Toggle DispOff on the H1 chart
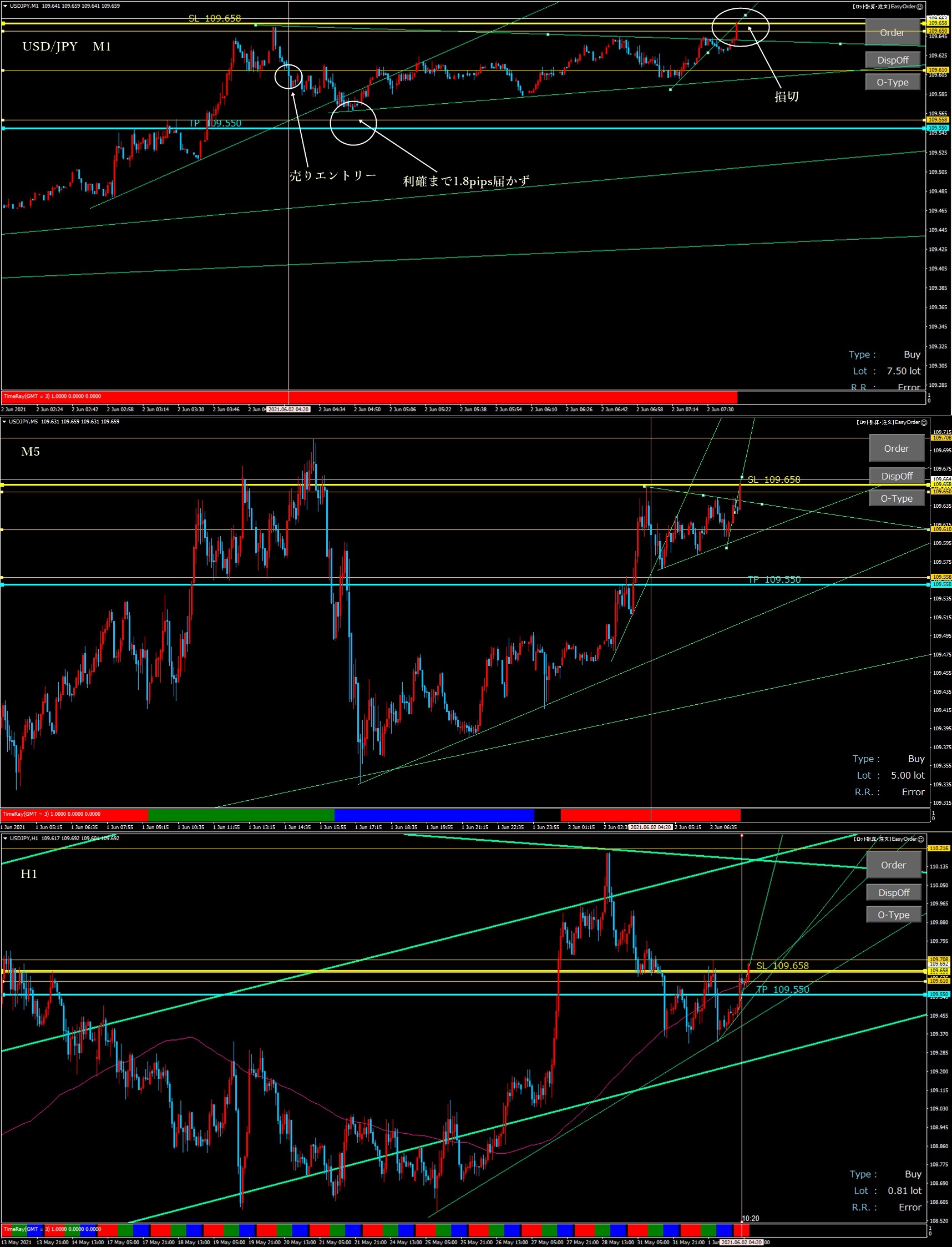 [894, 893]
